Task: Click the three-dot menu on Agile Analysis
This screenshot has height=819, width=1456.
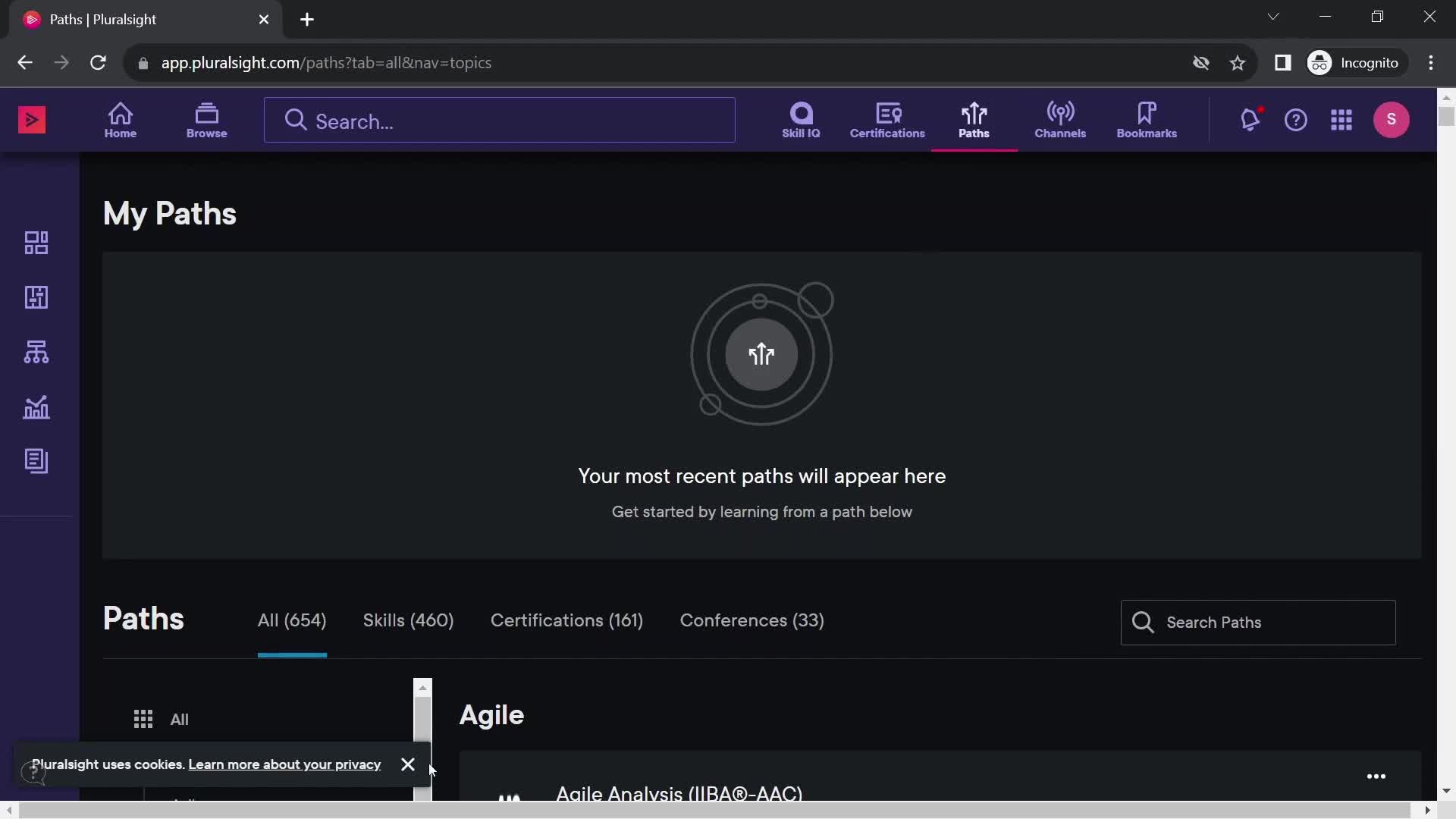Action: [x=1378, y=774]
